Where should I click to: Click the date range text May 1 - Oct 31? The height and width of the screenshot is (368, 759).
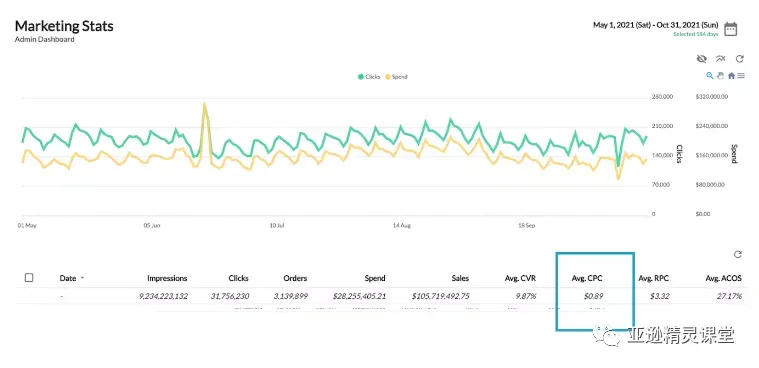[x=655, y=26]
